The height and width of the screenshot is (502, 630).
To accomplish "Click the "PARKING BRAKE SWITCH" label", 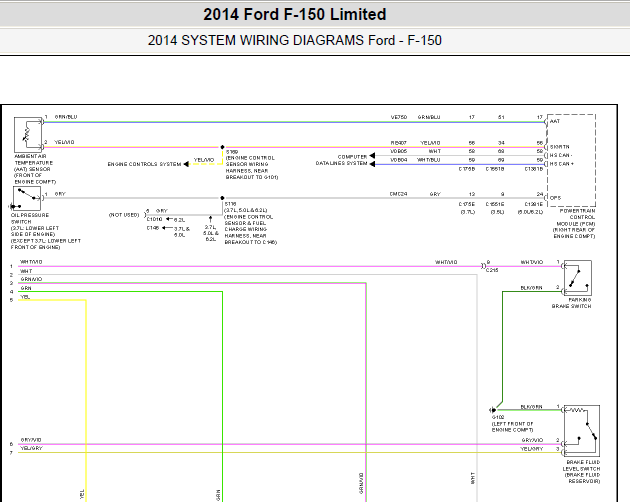I will (x=571, y=303).
